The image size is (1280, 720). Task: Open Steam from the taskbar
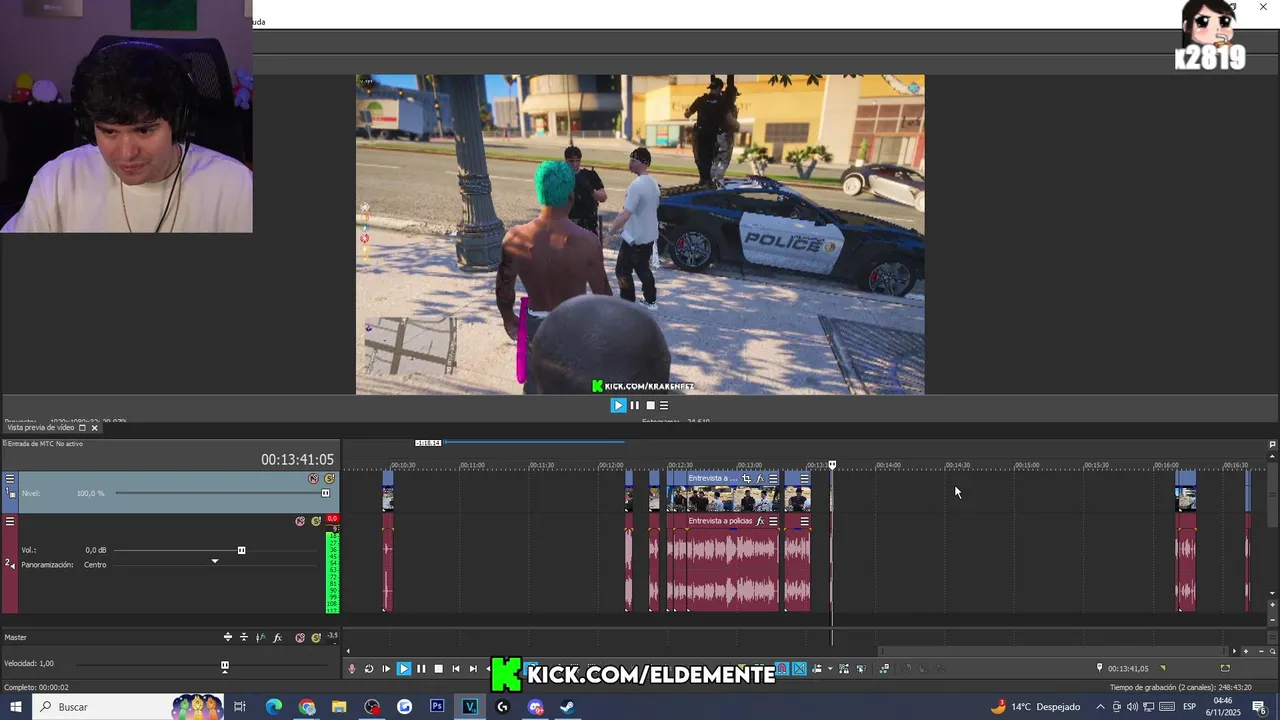(567, 707)
